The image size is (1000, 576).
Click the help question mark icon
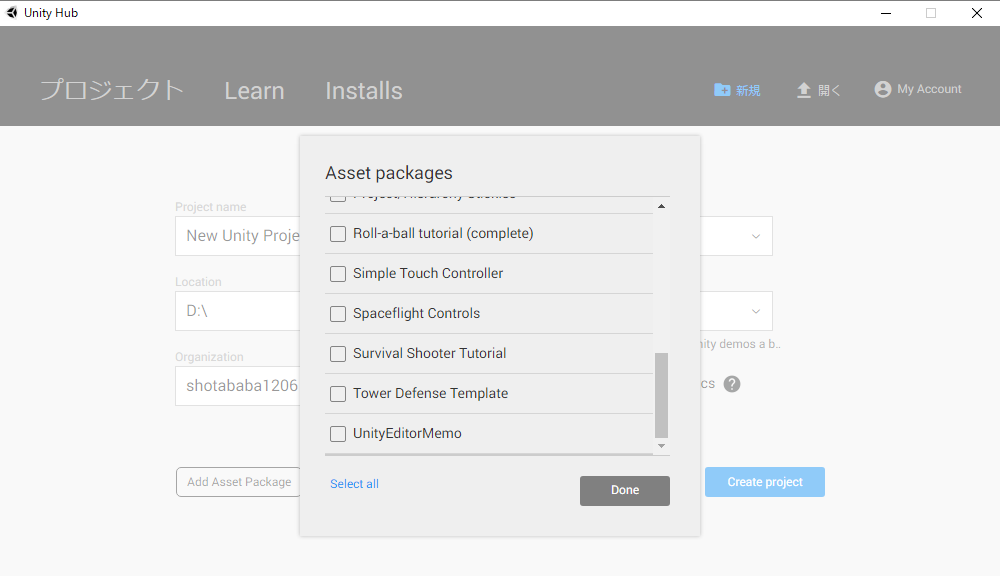[x=732, y=384]
